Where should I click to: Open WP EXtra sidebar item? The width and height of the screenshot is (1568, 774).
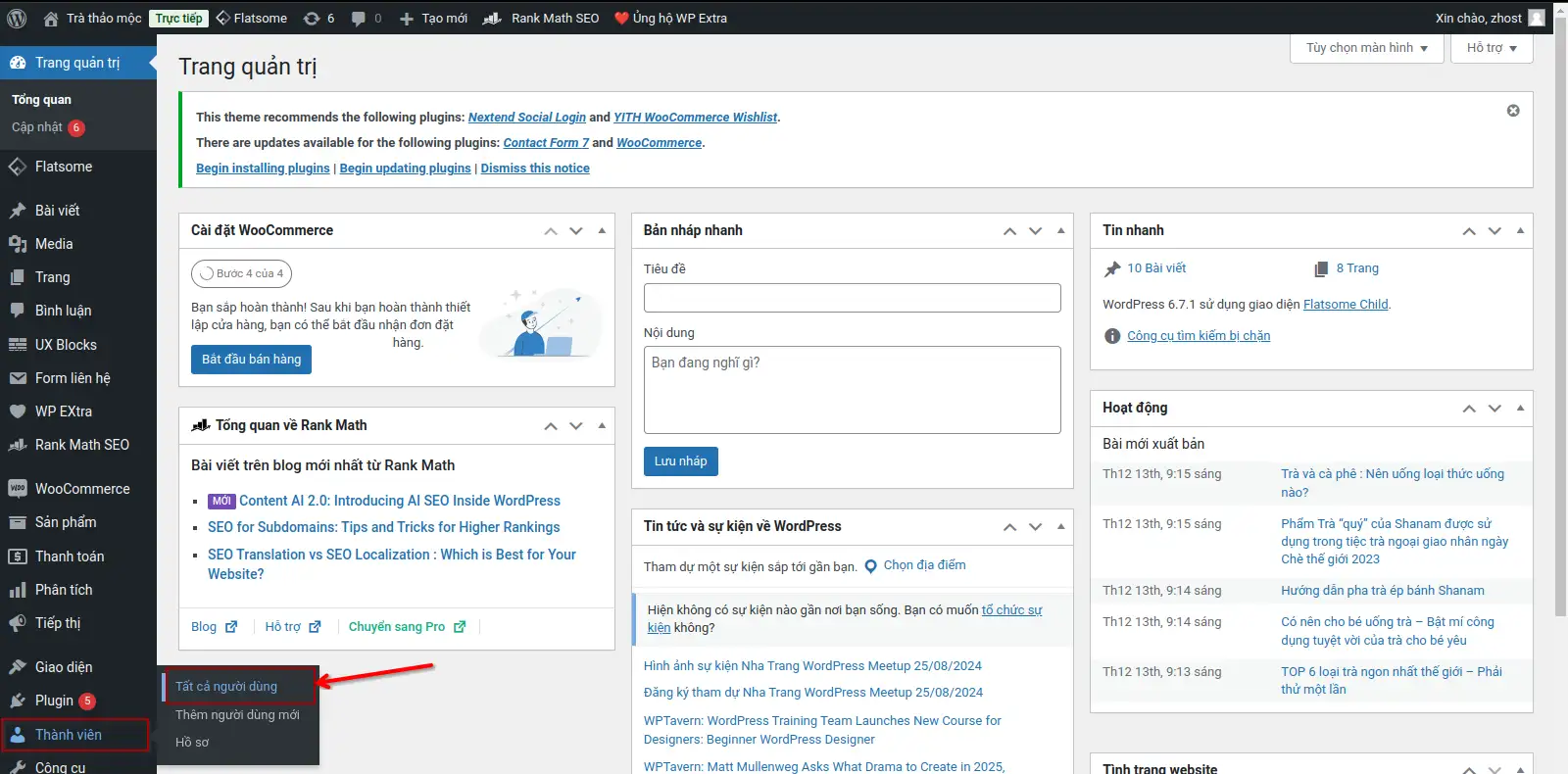[78, 411]
